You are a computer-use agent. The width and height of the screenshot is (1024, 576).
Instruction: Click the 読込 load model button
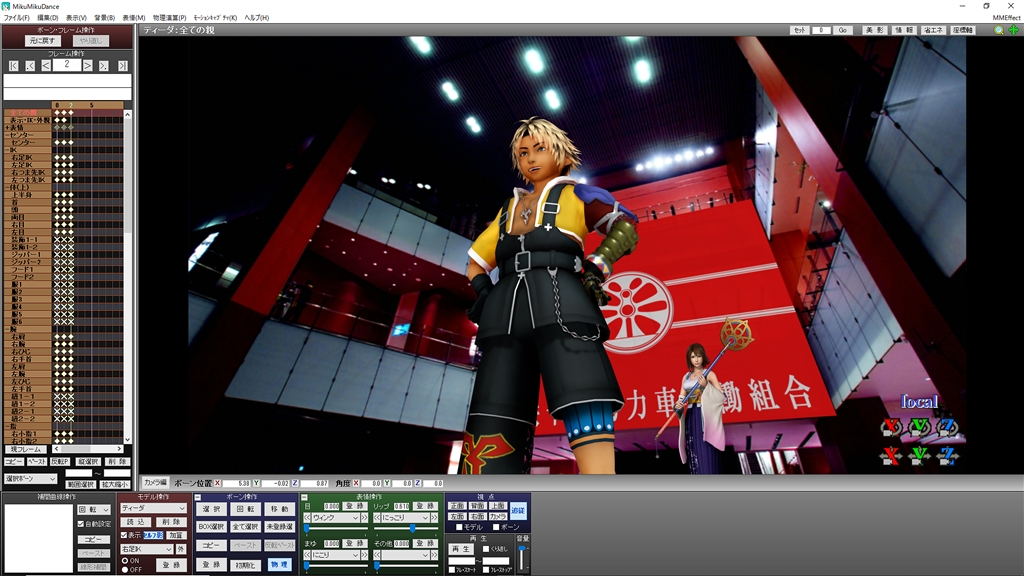[x=135, y=522]
